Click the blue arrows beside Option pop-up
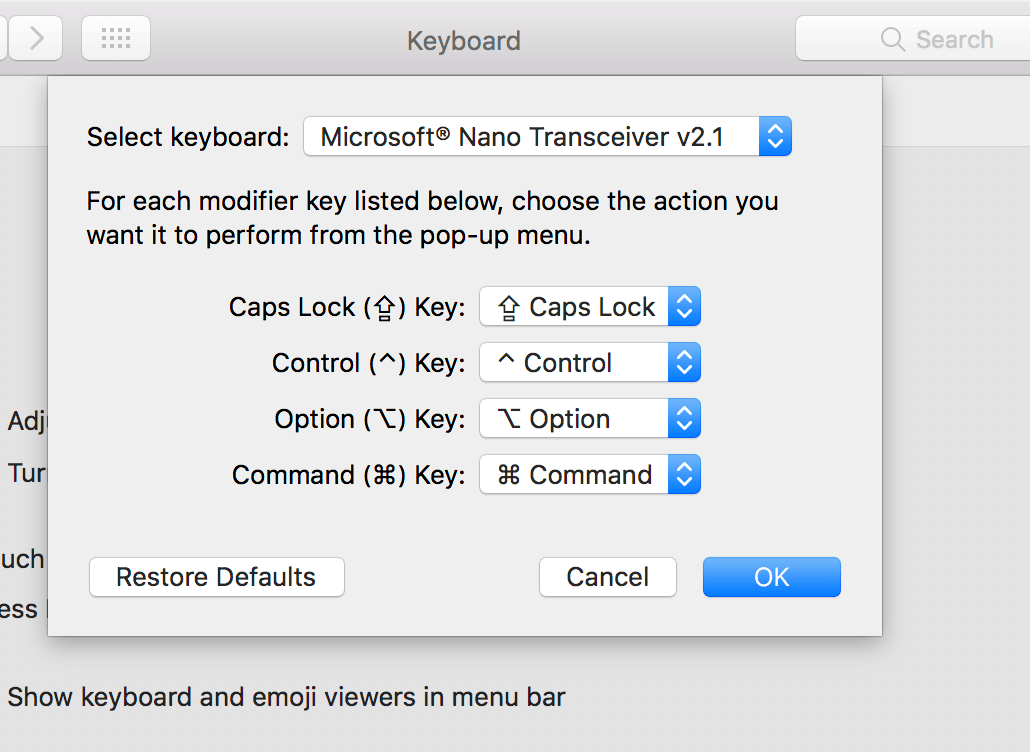 tap(684, 419)
